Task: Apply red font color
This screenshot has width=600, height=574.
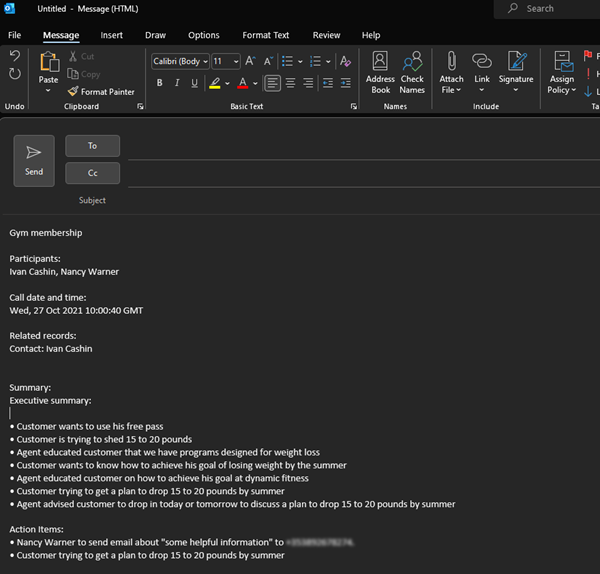Action: tap(243, 83)
